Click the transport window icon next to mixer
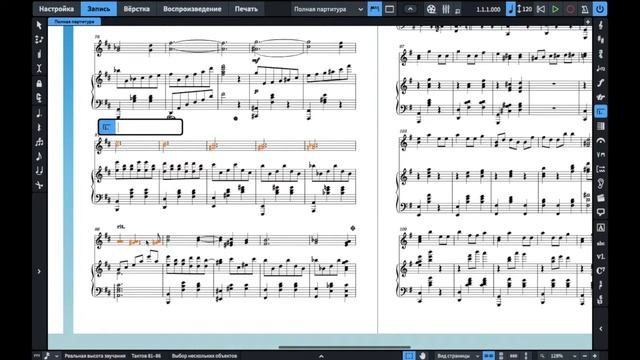The image size is (640, 360). tap(458, 10)
